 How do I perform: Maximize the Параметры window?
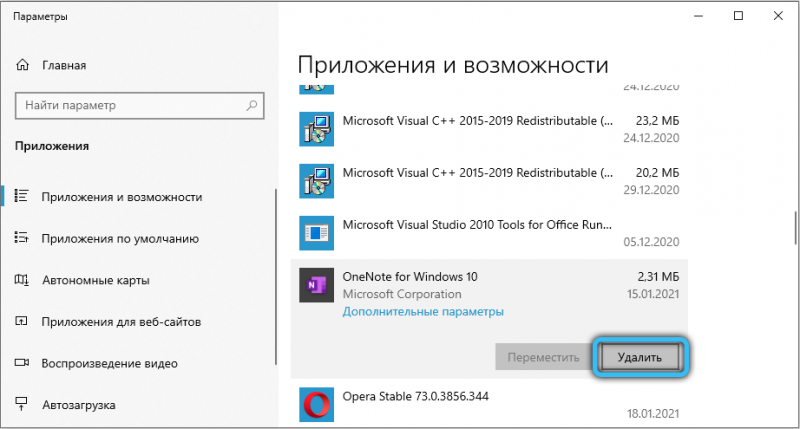738,16
